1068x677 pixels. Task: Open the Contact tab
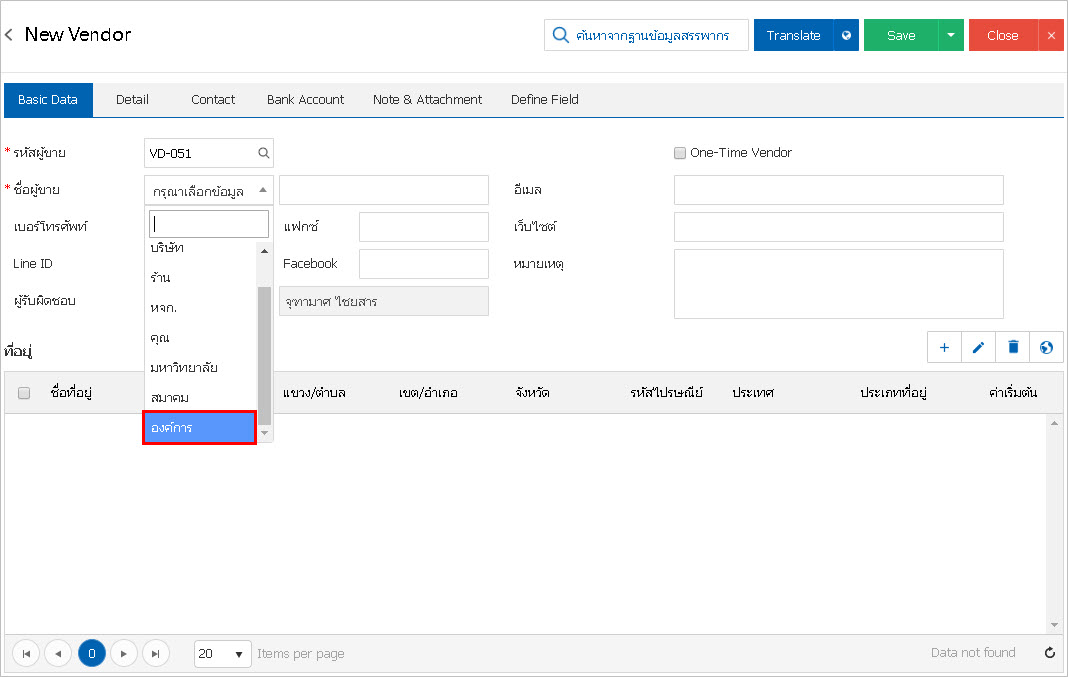[x=213, y=99]
